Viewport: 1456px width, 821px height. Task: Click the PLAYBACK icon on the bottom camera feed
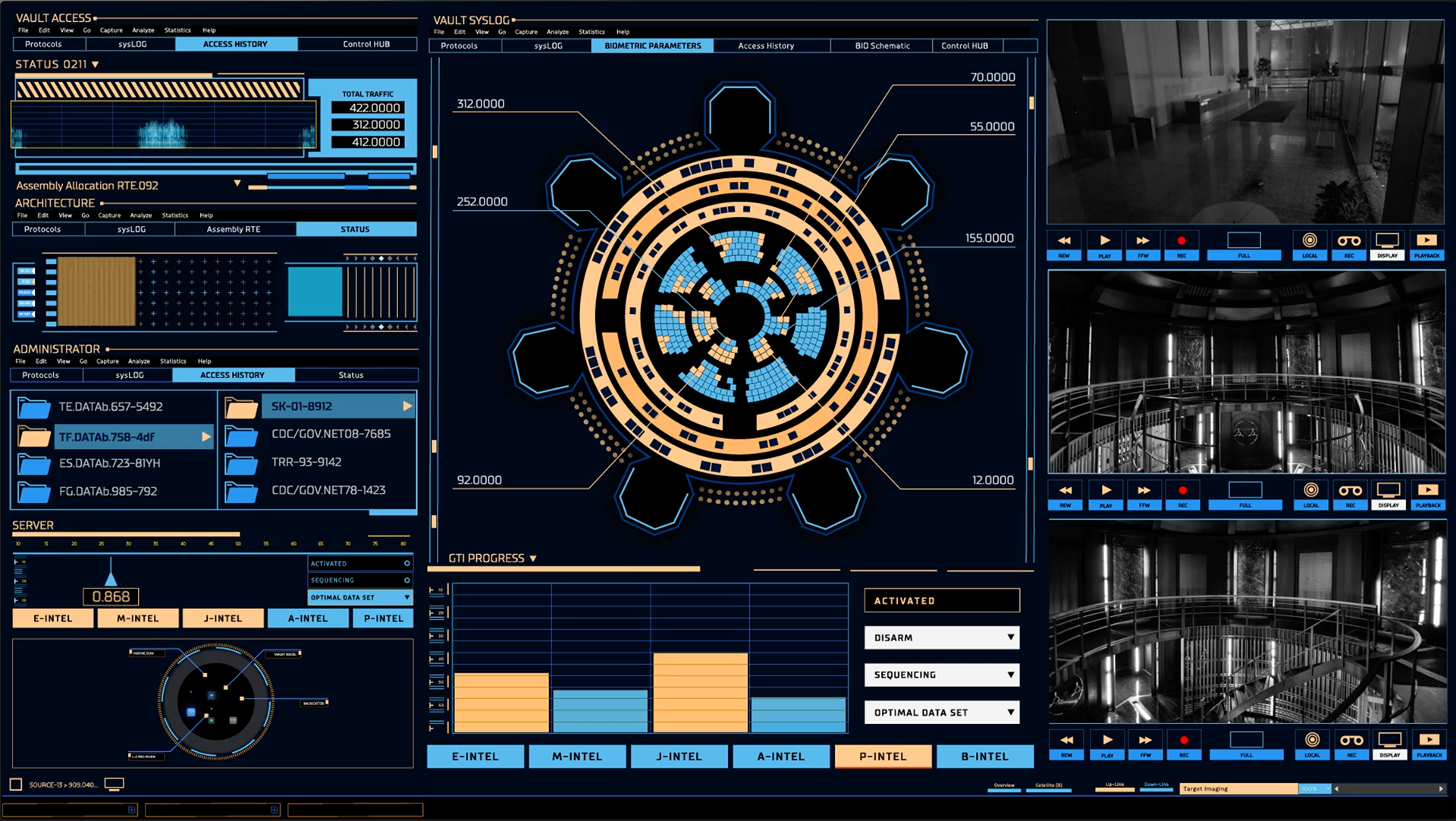[x=1429, y=741]
